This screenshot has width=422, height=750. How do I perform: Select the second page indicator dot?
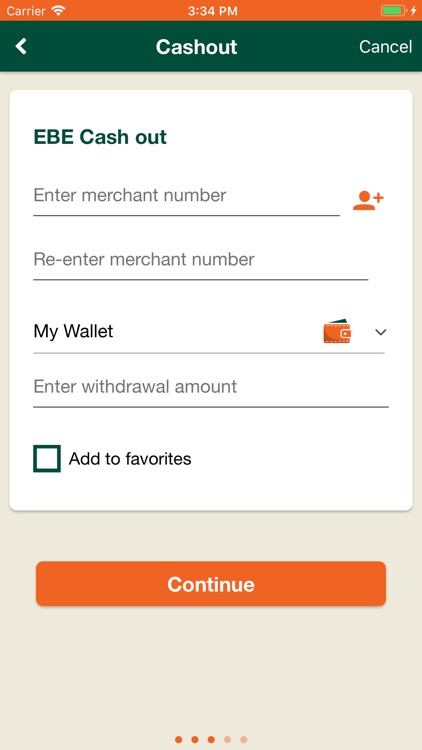click(195, 739)
